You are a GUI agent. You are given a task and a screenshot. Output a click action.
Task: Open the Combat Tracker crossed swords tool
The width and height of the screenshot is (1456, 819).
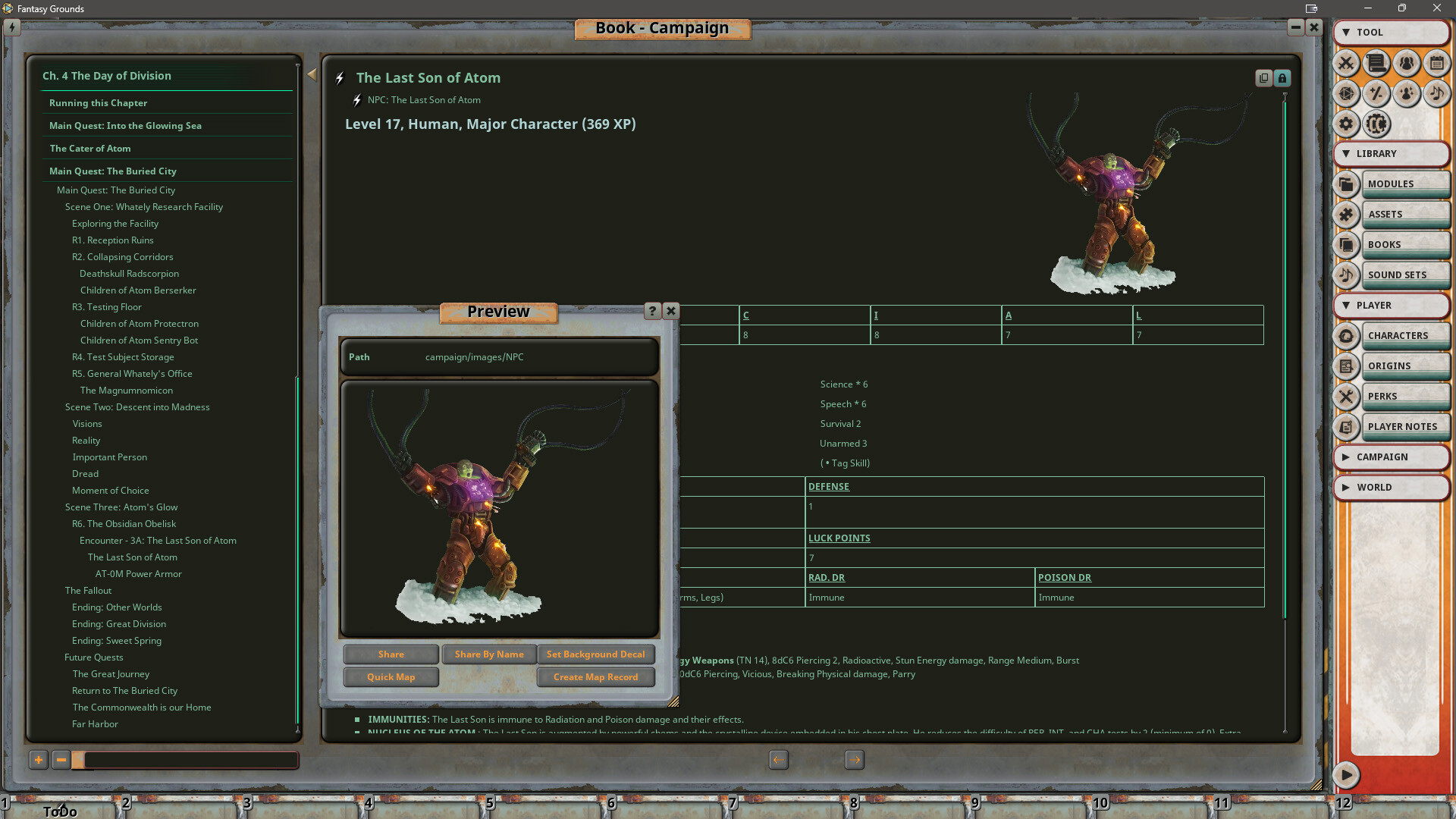pos(1346,64)
